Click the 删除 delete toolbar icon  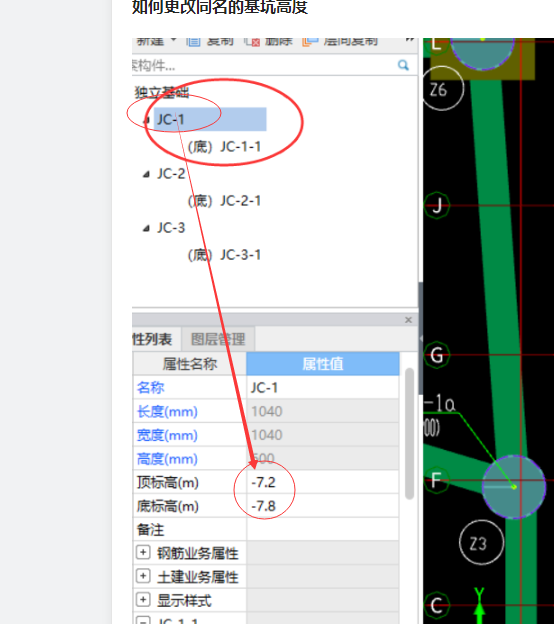point(252,42)
